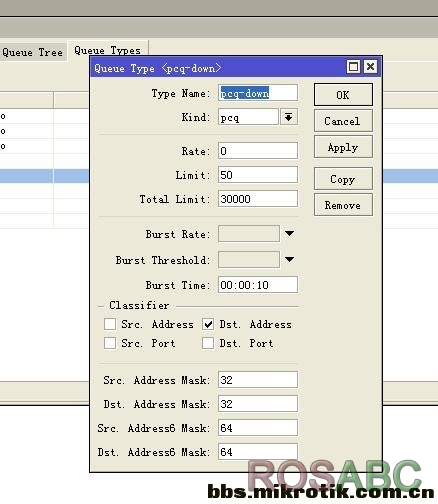This screenshot has height=504, width=438.
Task: Click the Src. Address Mask field
Action: [x=258, y=380]
